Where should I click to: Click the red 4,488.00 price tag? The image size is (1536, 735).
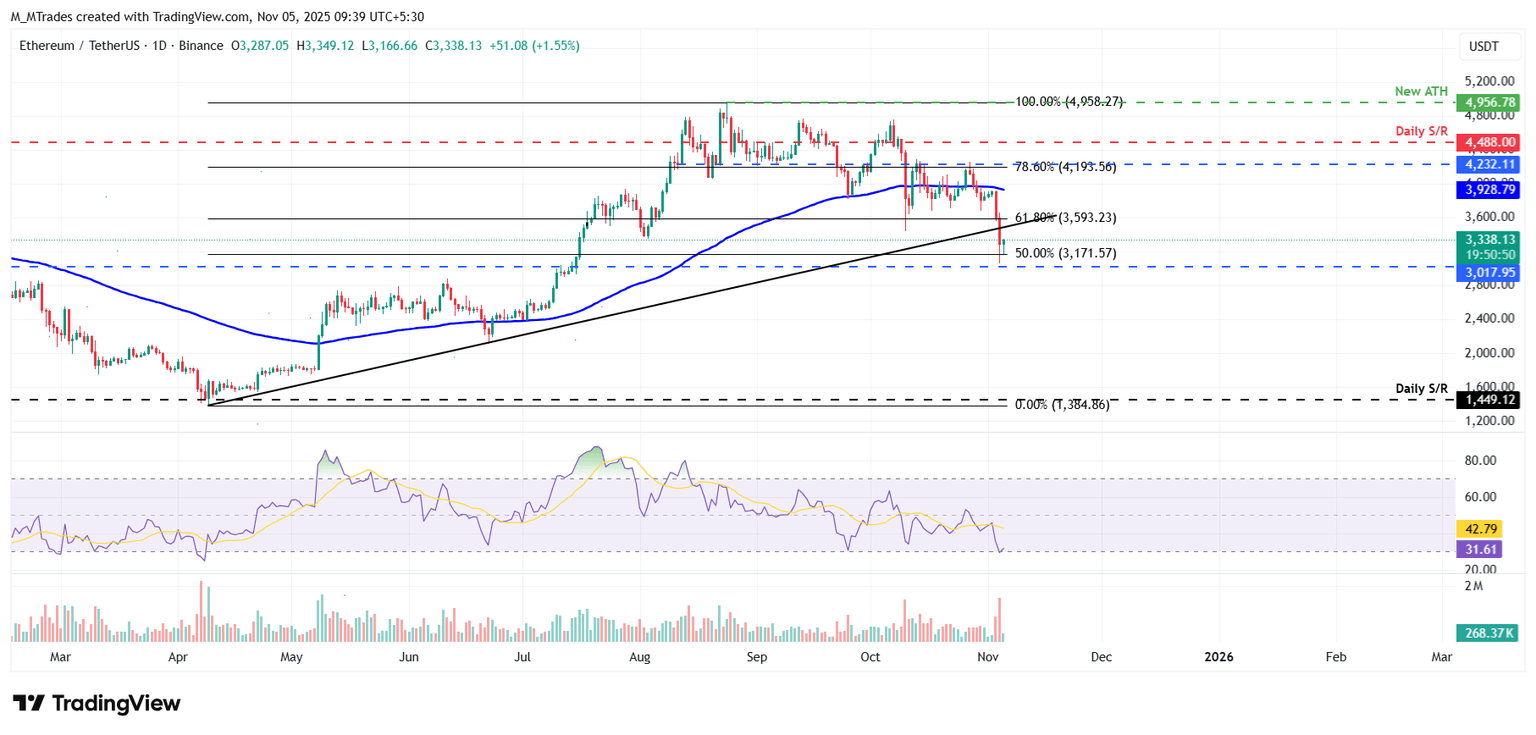point(1488,143)
